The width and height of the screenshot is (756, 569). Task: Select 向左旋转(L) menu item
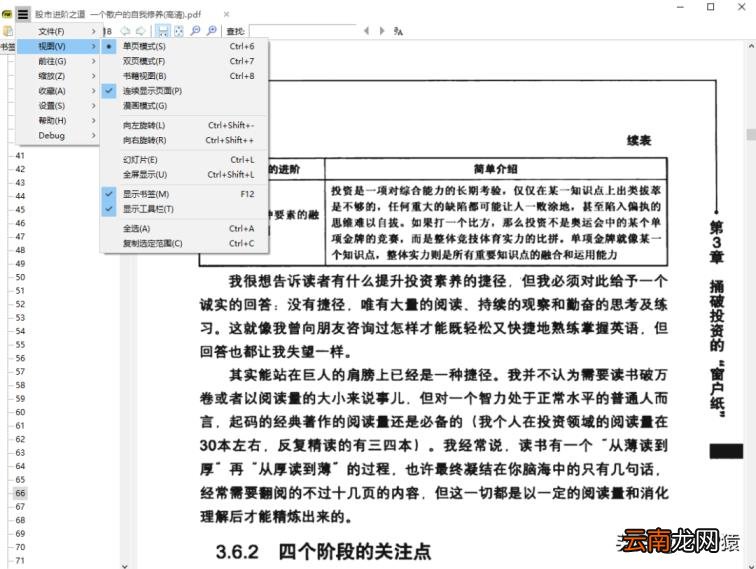184,125
